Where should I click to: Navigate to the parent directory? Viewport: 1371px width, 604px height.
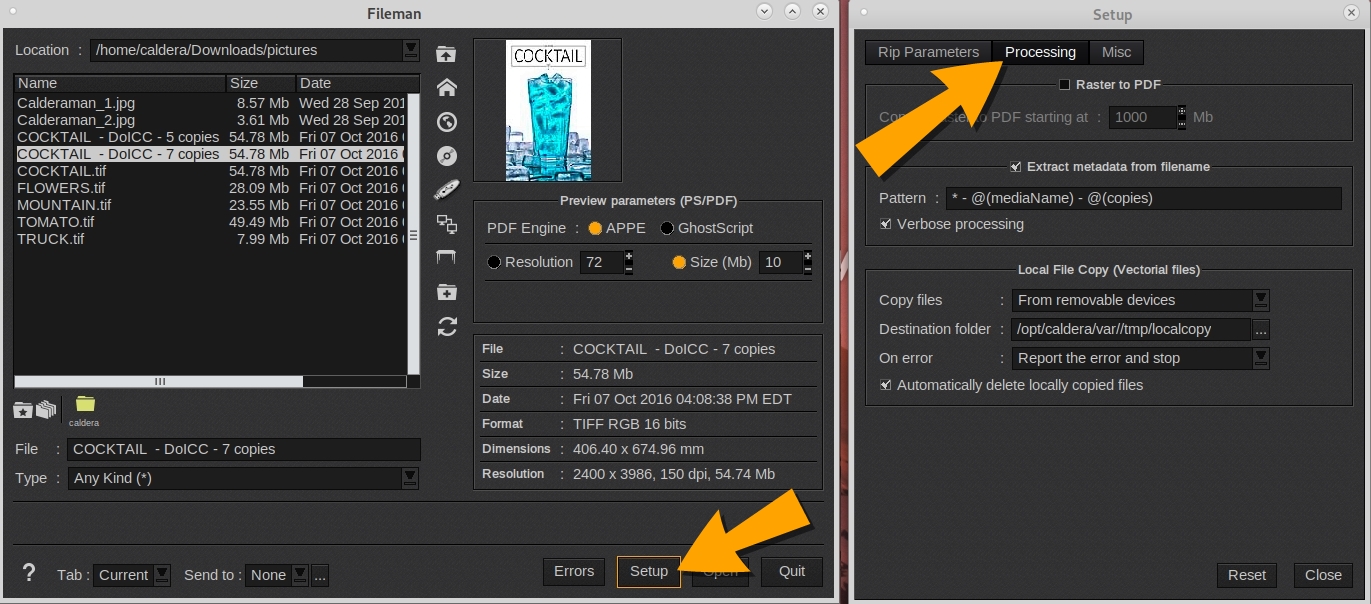pyautogui.click(x=447, y=54)
